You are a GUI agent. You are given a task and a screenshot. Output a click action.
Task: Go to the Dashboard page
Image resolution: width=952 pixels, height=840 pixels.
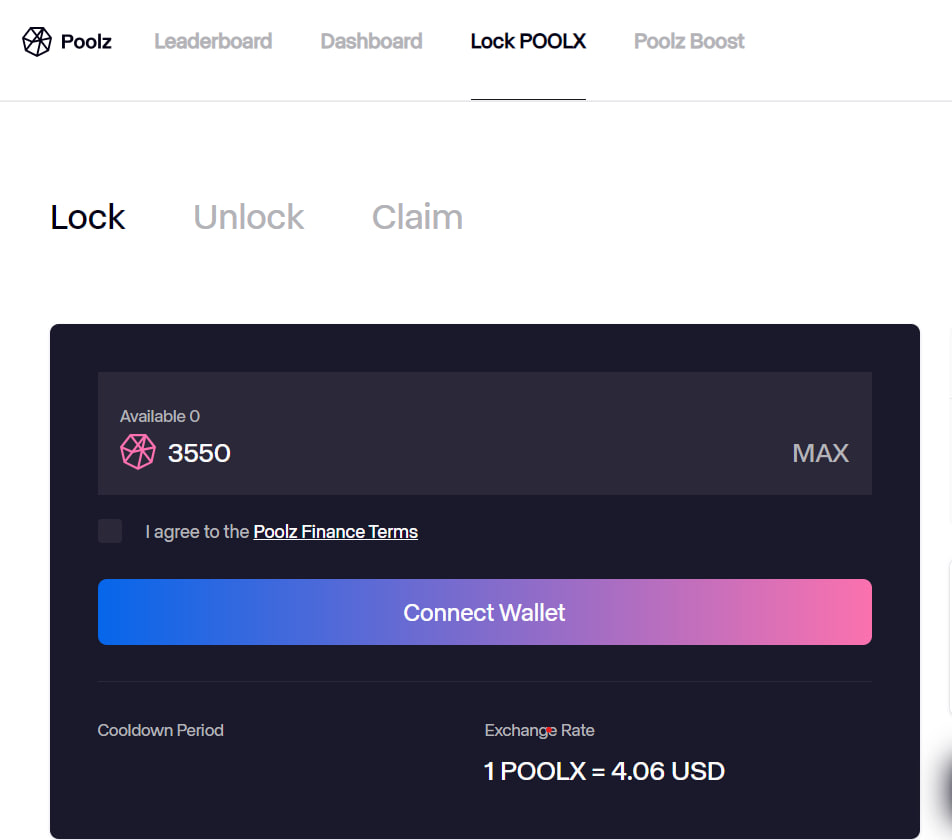371,42
